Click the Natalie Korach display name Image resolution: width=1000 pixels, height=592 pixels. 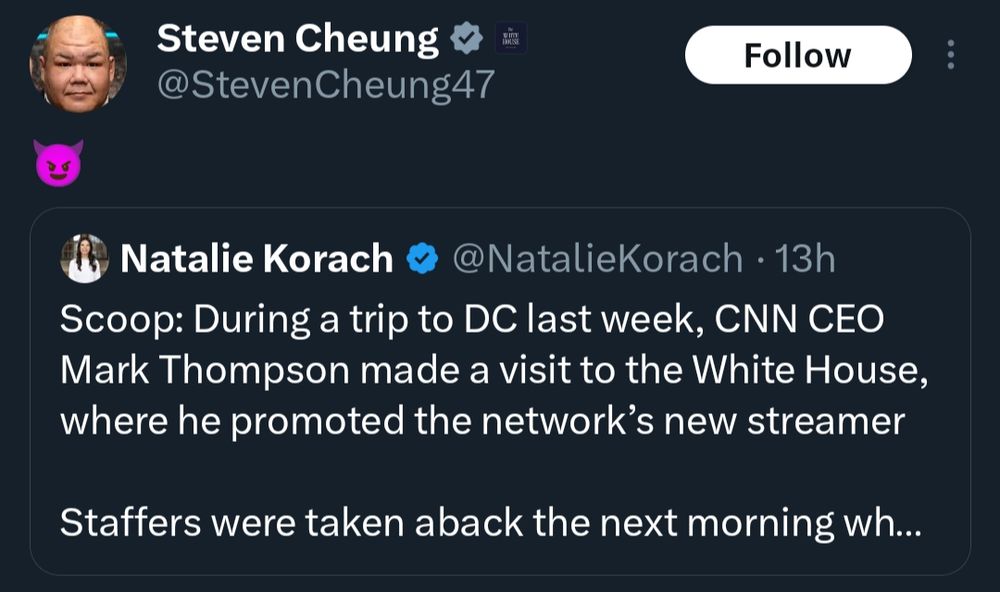pyautogui.click(x=256, y=259)
